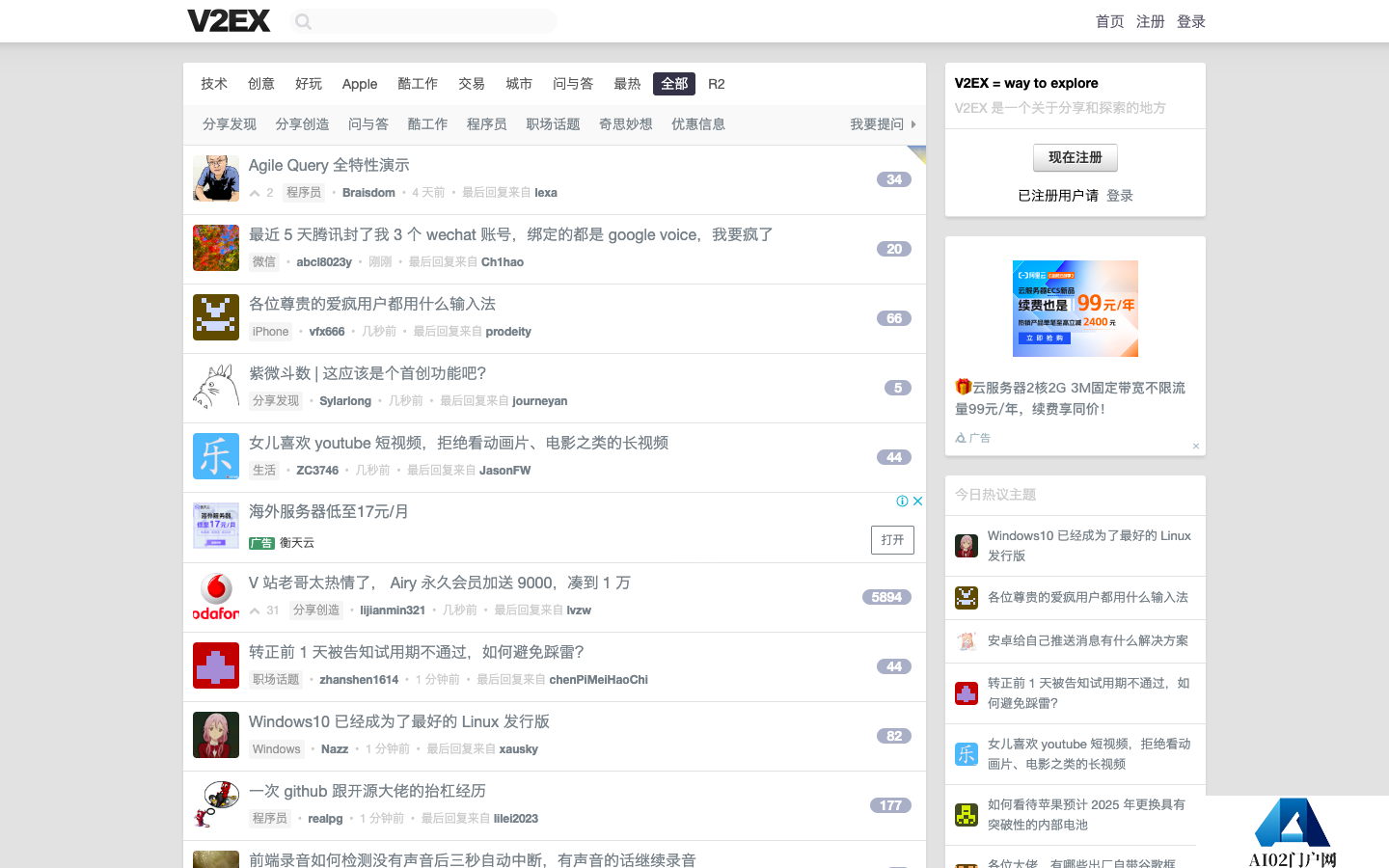
Task: Click the sidebar 乐 avatar next to youtube topic
Action: tap(967, 754)
